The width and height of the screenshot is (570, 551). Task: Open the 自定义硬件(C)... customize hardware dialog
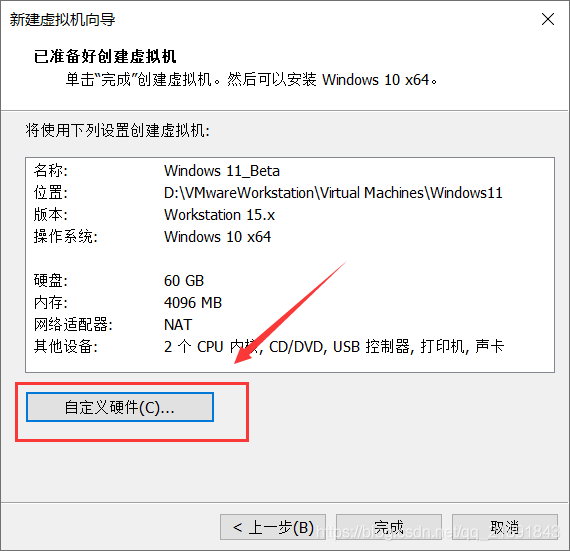(120, 407)
